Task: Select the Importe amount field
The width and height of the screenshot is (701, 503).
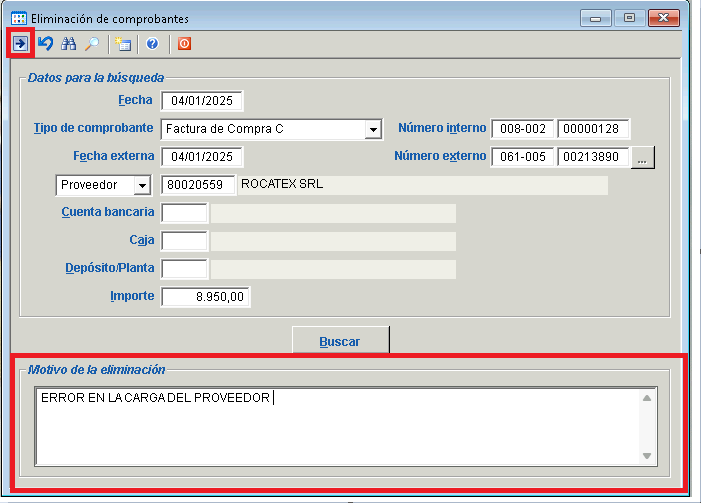Action: click(x=205, y=297)
